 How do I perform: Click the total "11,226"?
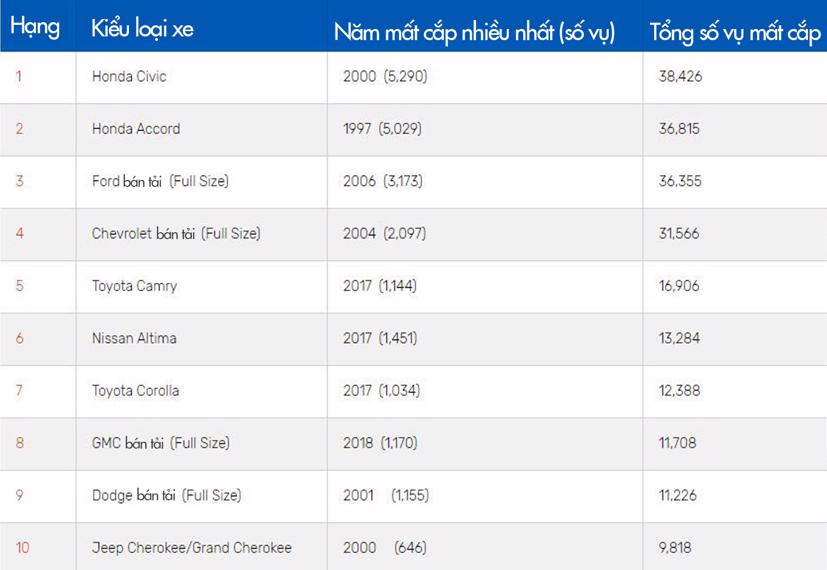point(678,495)
